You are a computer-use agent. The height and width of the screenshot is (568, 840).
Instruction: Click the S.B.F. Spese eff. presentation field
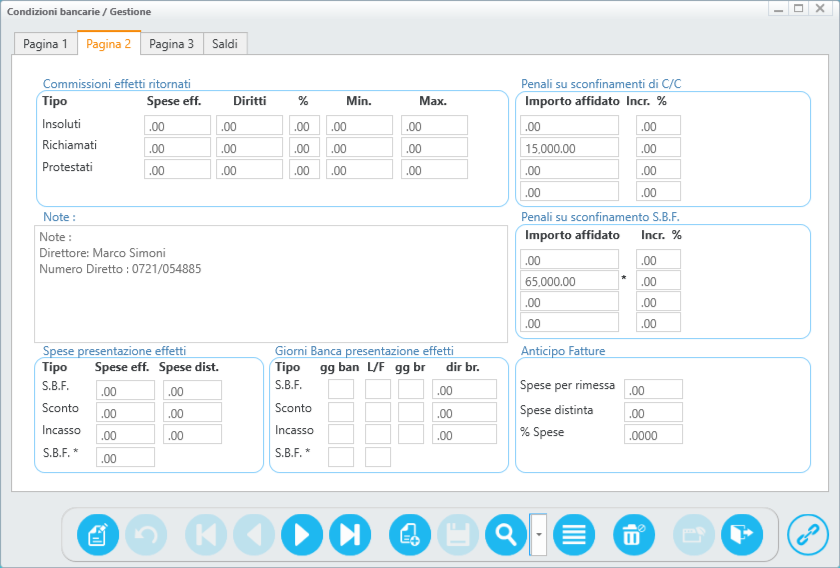pyautogui.click(x=125, y=391)
